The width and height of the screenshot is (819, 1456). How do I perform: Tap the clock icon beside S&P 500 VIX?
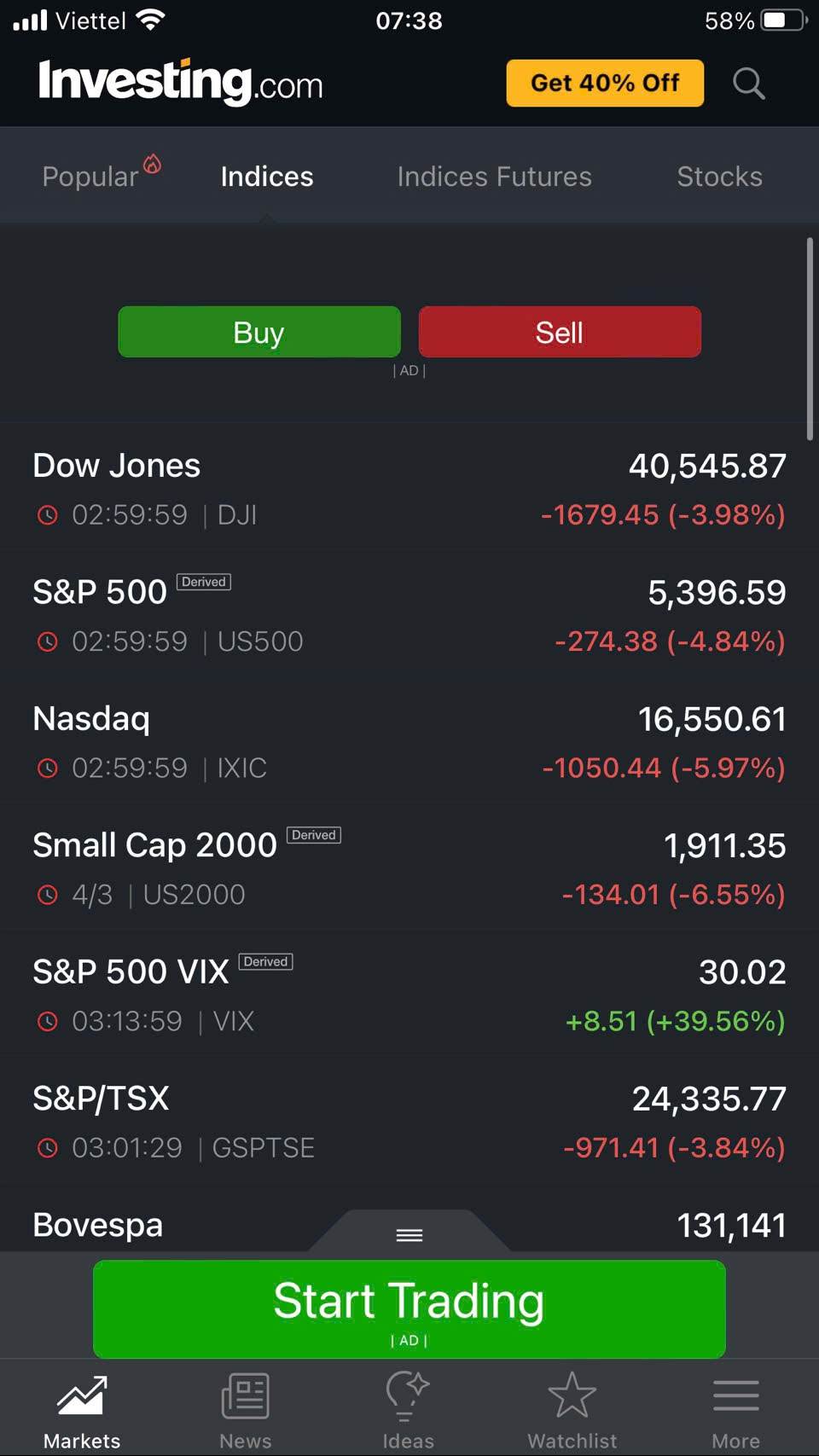click(x=48, y=1021)
